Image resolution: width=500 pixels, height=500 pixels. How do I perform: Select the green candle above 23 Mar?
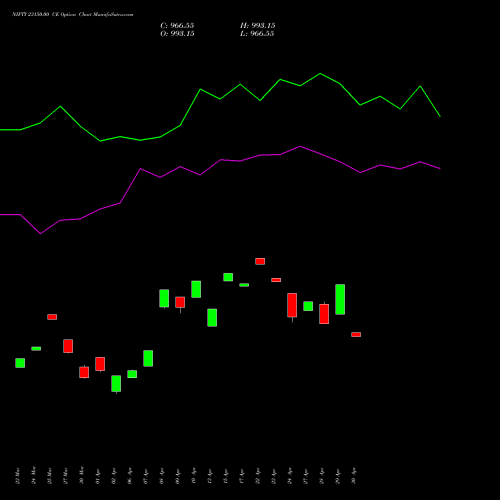click(20, 363)
